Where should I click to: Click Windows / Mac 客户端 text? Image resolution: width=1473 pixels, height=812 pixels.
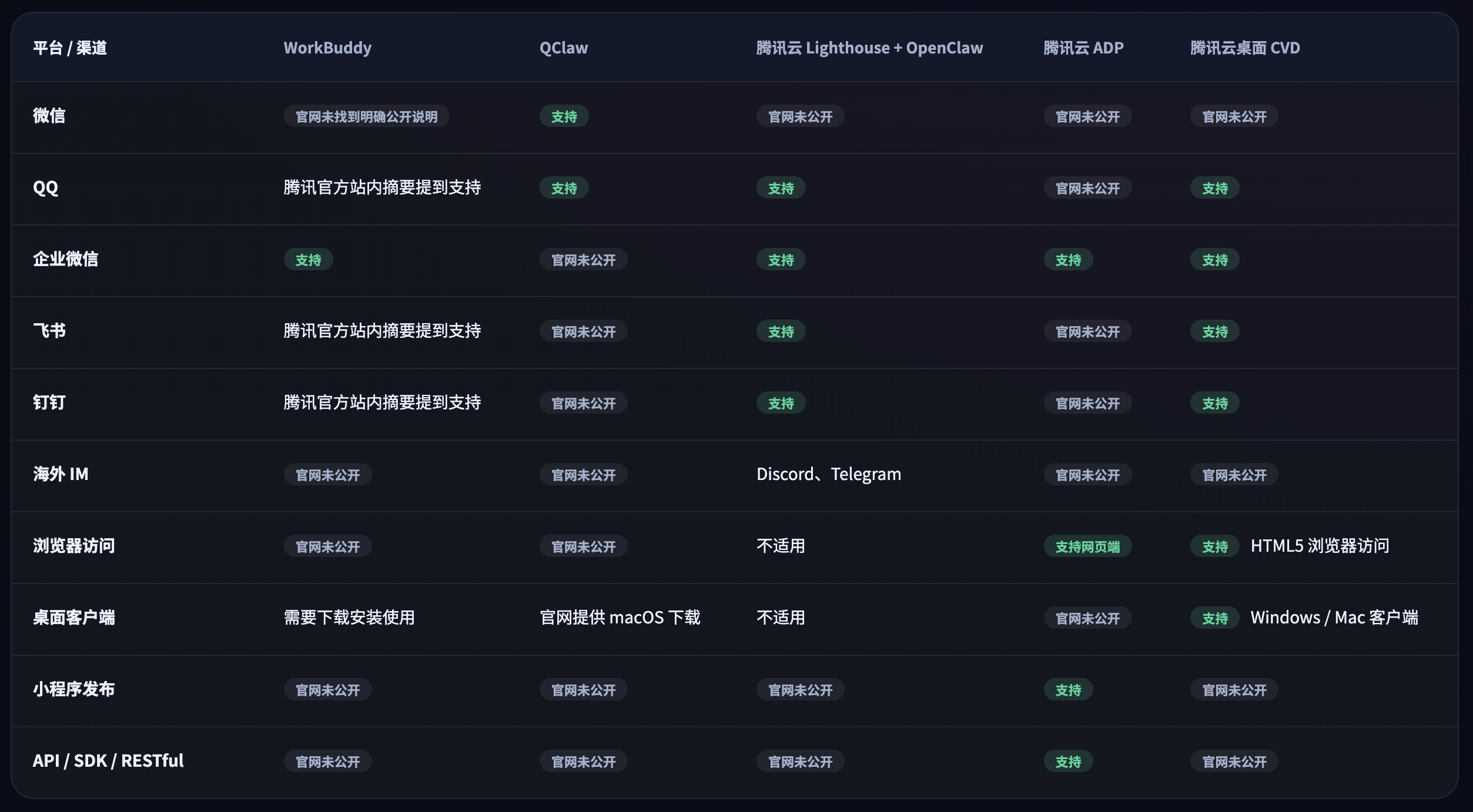(x=1334, y=618)
